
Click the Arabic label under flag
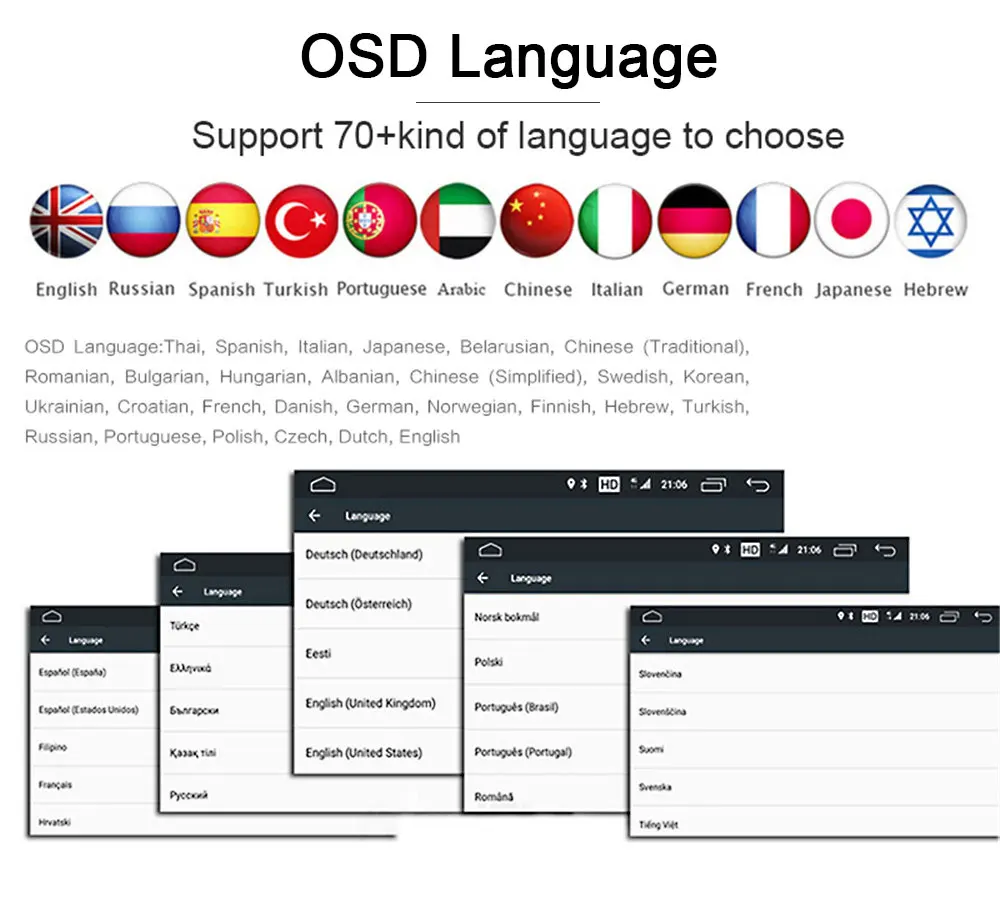461,290
